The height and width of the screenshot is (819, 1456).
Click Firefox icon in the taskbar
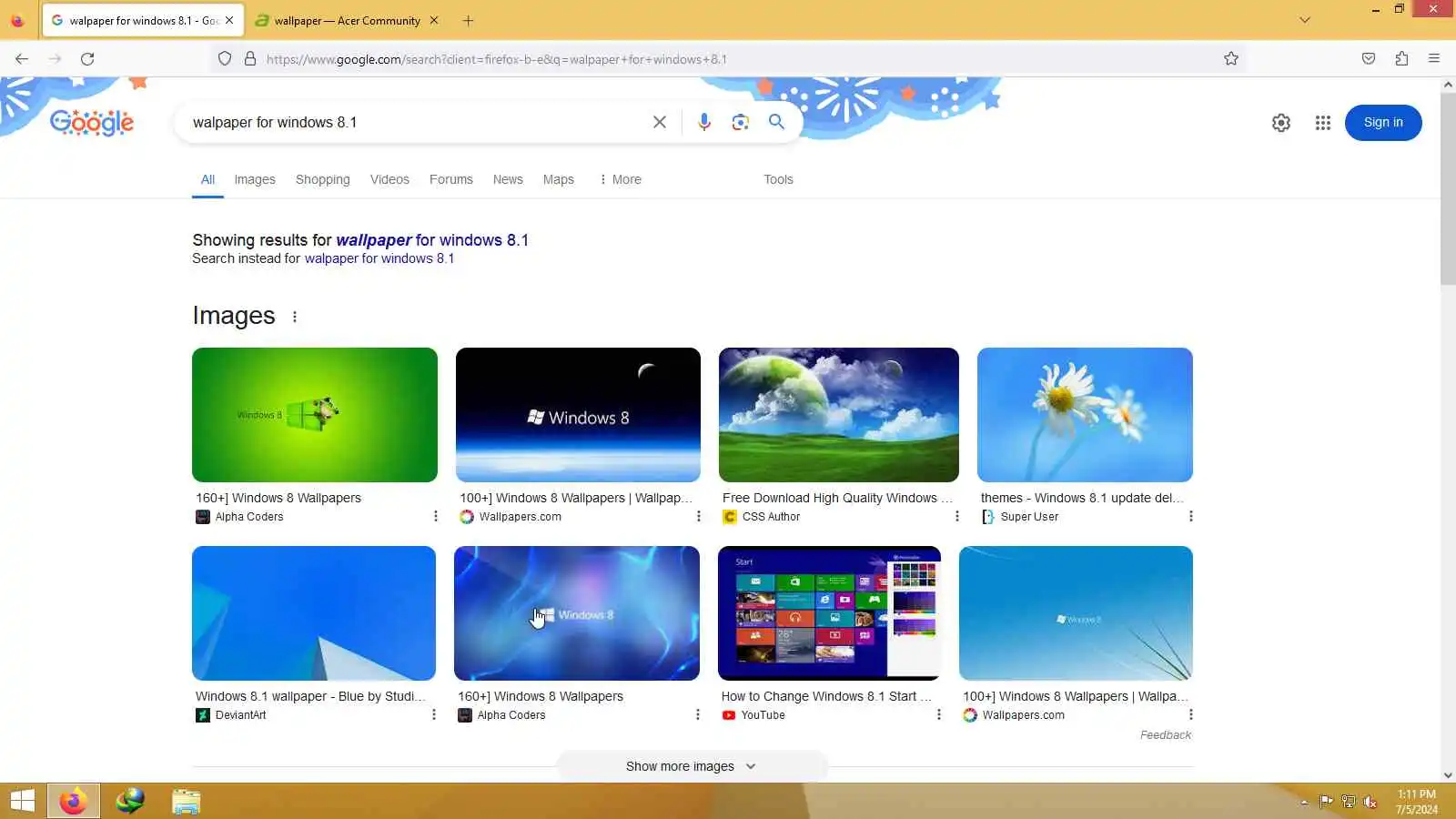pos(73,801)
